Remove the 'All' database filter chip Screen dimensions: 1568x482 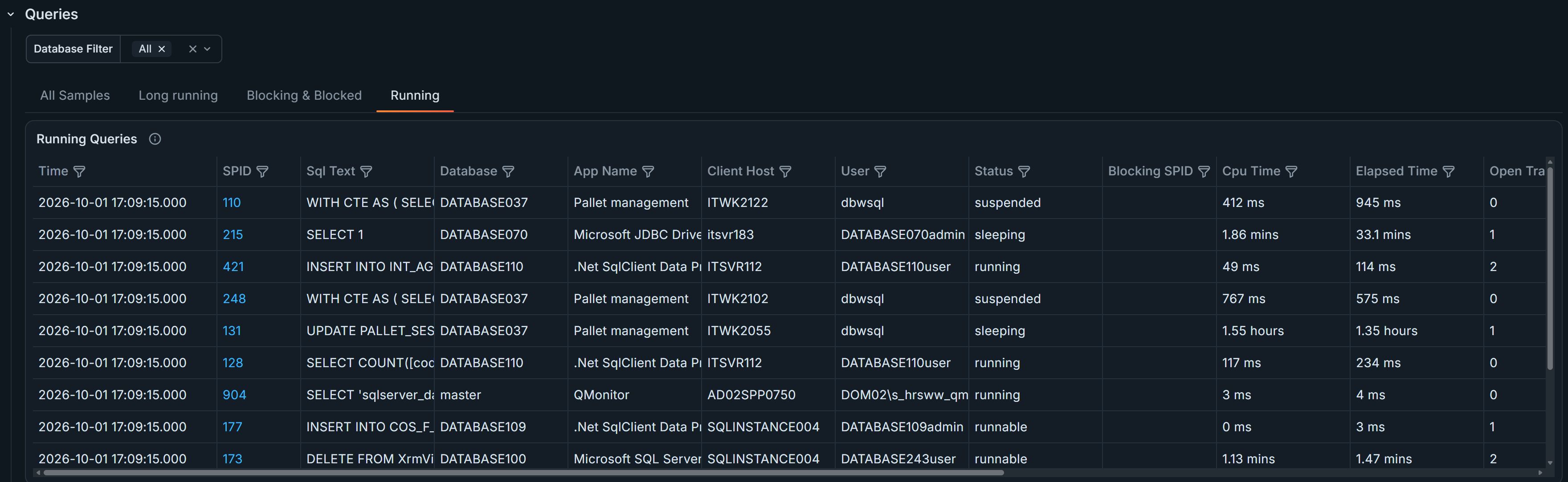(161, 49)
